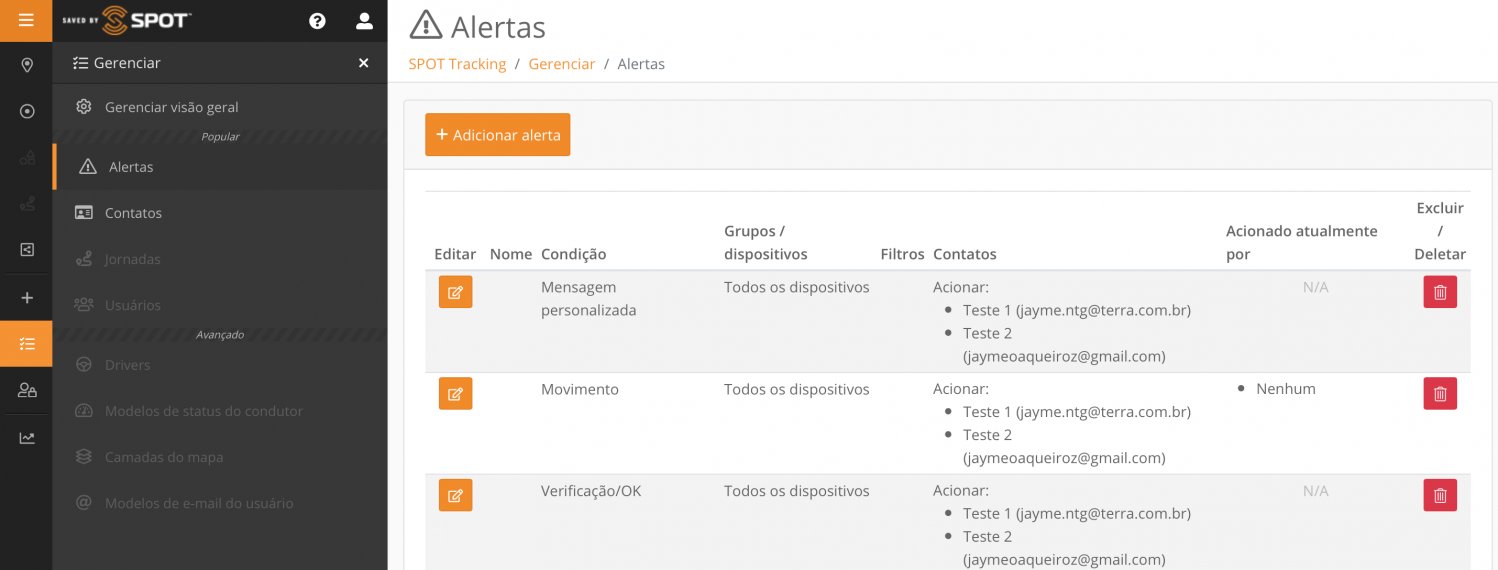Open the user lock sidebar icon
This screenshot has width=1498, height=570.
coord(27,390)
